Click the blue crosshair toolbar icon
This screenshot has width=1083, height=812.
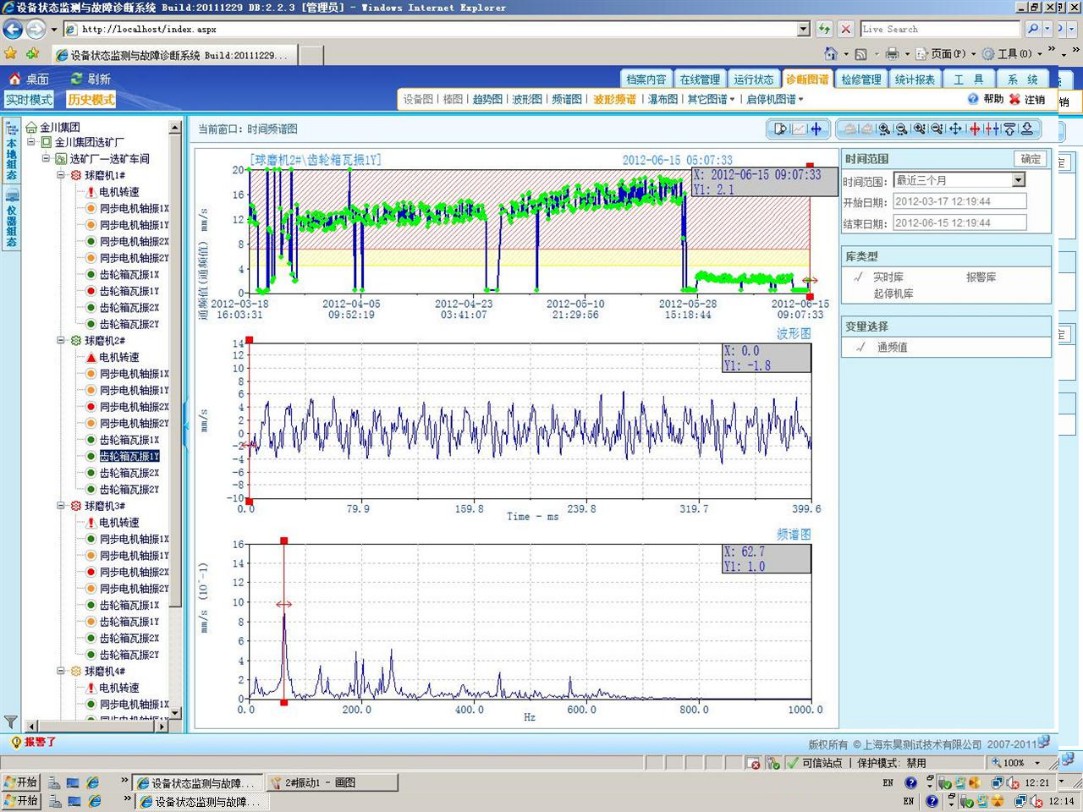tap(816, 129)
